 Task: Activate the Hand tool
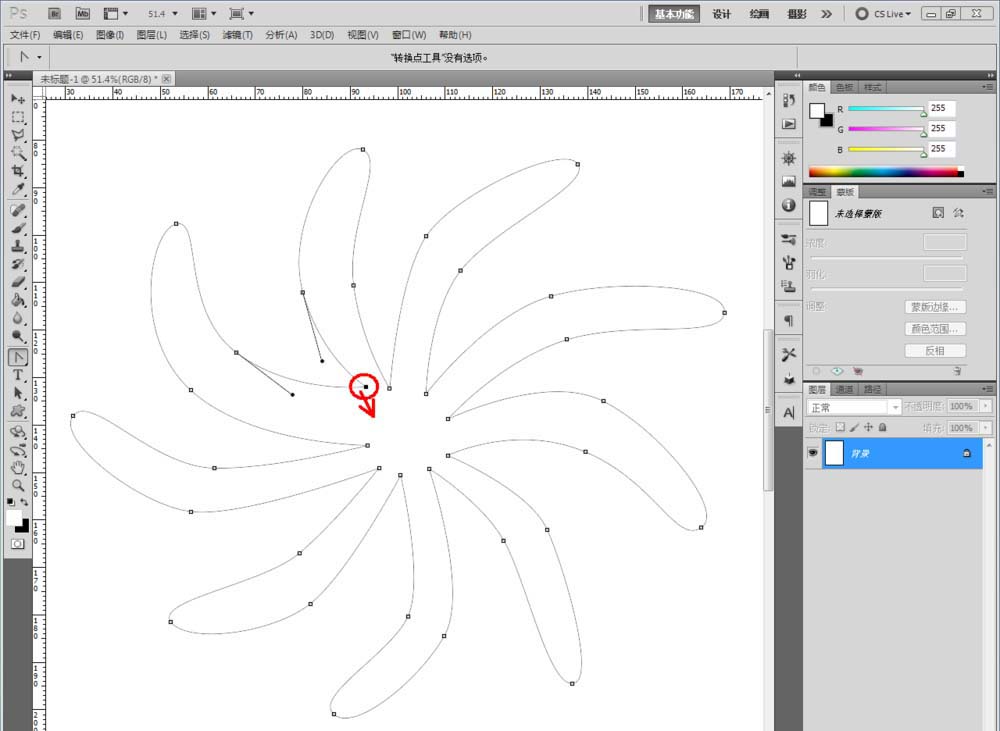coord(18,467)
